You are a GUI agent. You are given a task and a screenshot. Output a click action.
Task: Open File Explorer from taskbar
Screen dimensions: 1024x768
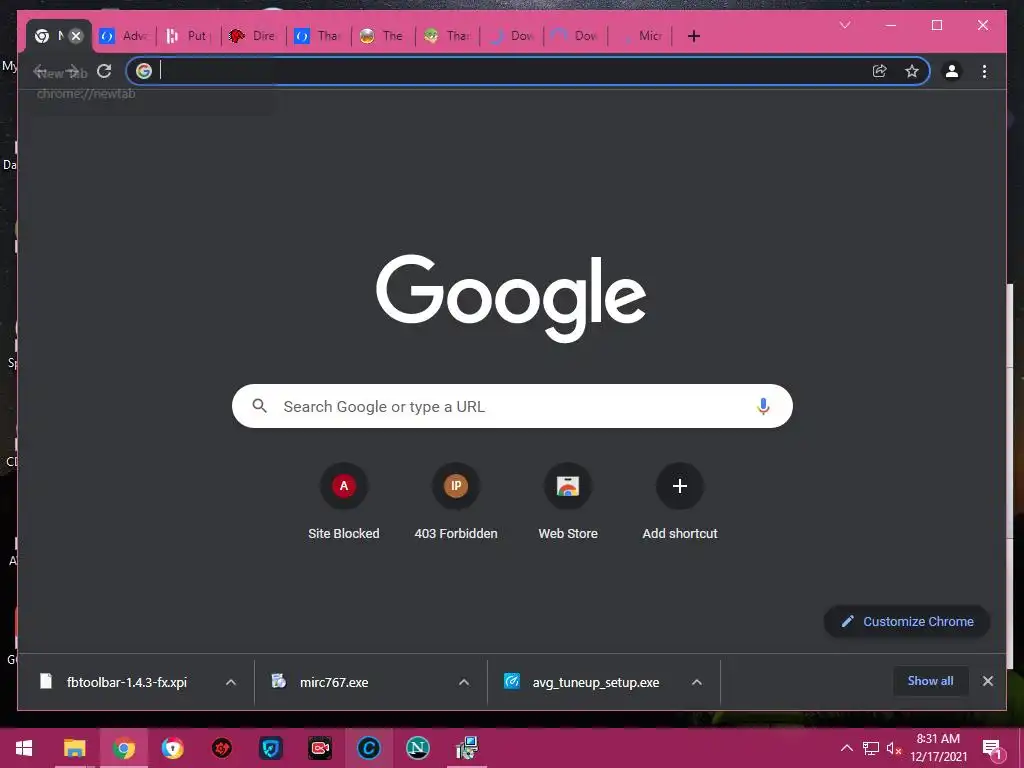[74, 748]
